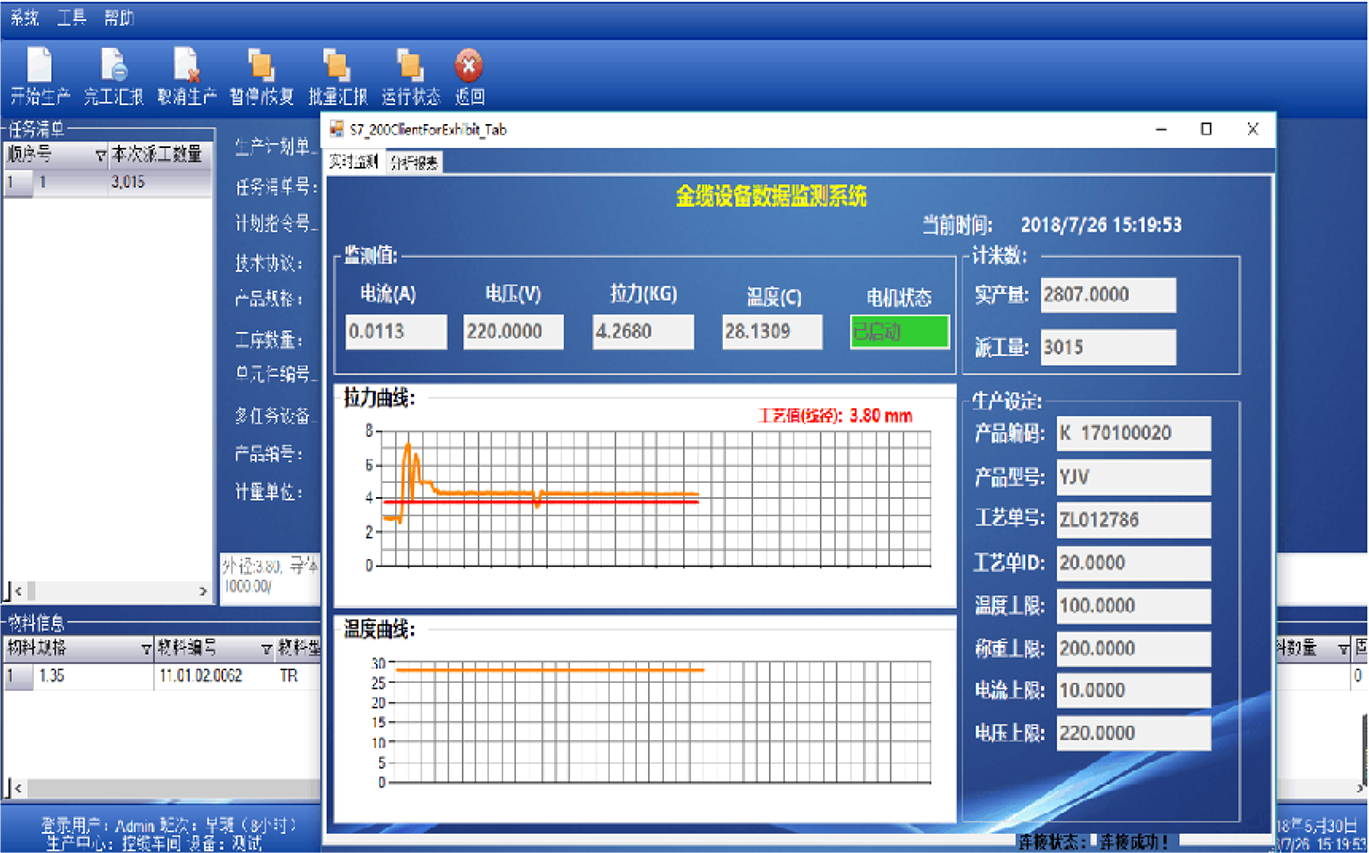The height and width of the screenshot is (853, 1369).
Task: Switch to the 分析报表 tab
Action: 413,163
